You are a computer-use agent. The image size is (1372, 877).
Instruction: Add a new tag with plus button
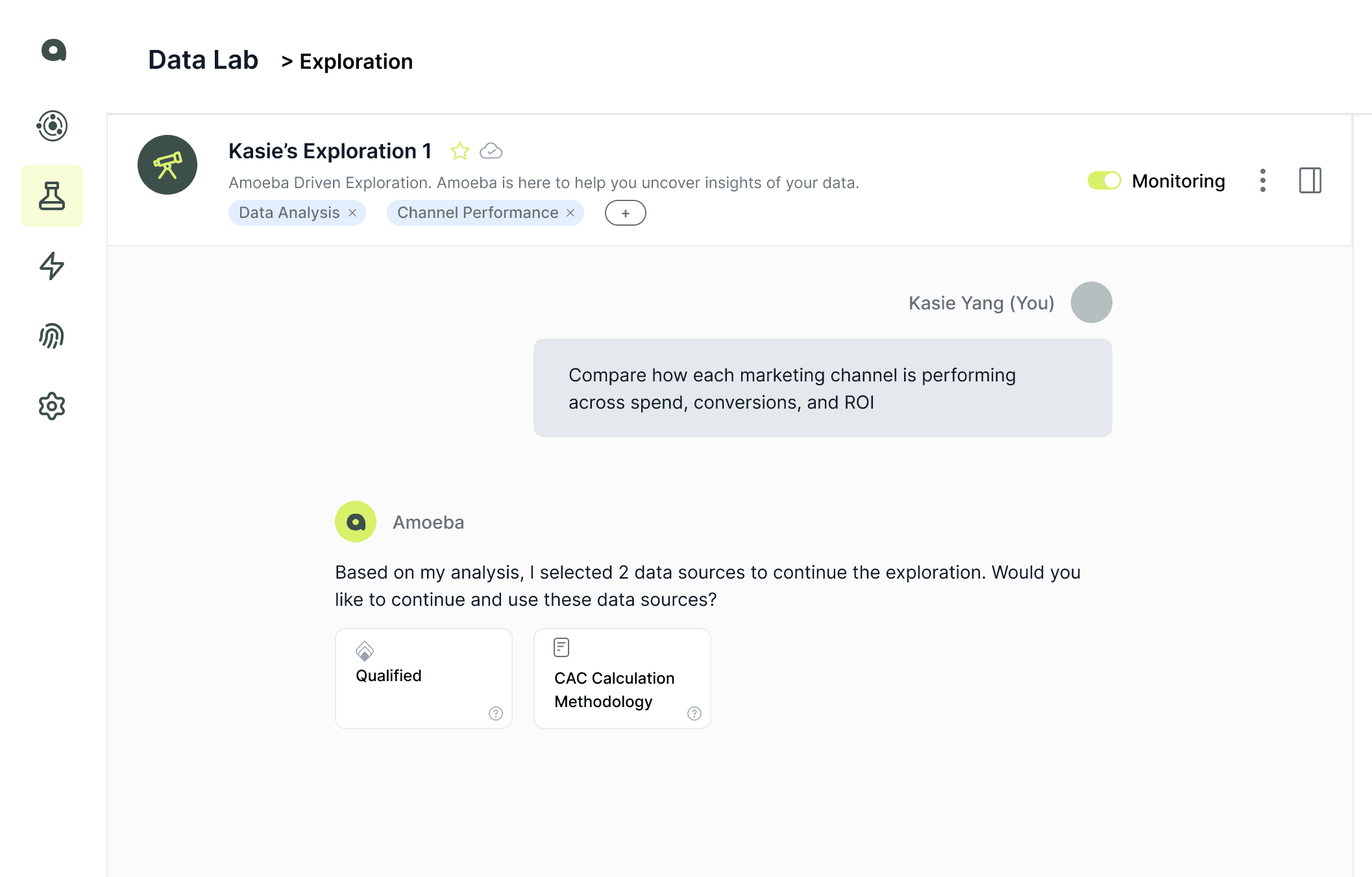pyautogui.click(x=625, y=213)
